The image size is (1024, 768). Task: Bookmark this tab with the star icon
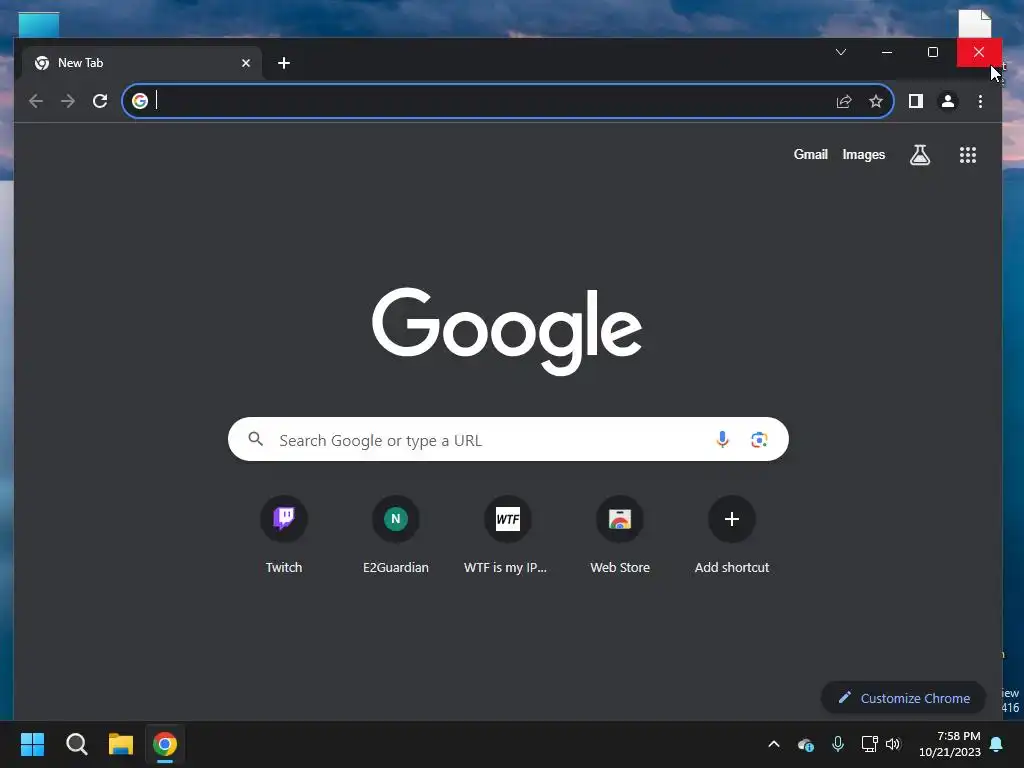click(x=876, y=101)
